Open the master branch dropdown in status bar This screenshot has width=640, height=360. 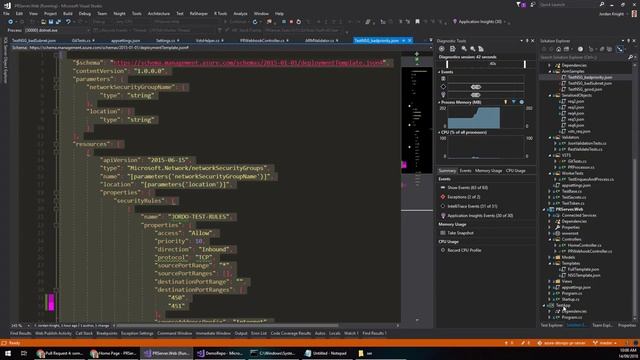click(604, 343)
